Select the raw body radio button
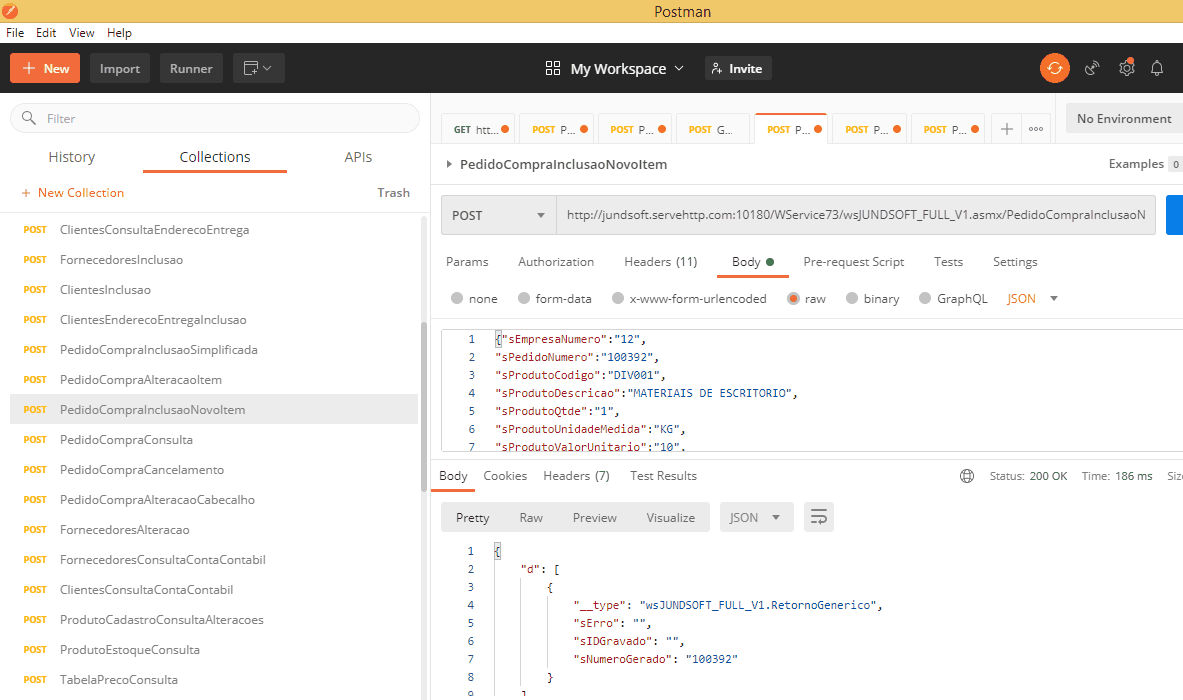Image resolution: width=1183 pixels, height=700 pixels. (x=793, y=298)
